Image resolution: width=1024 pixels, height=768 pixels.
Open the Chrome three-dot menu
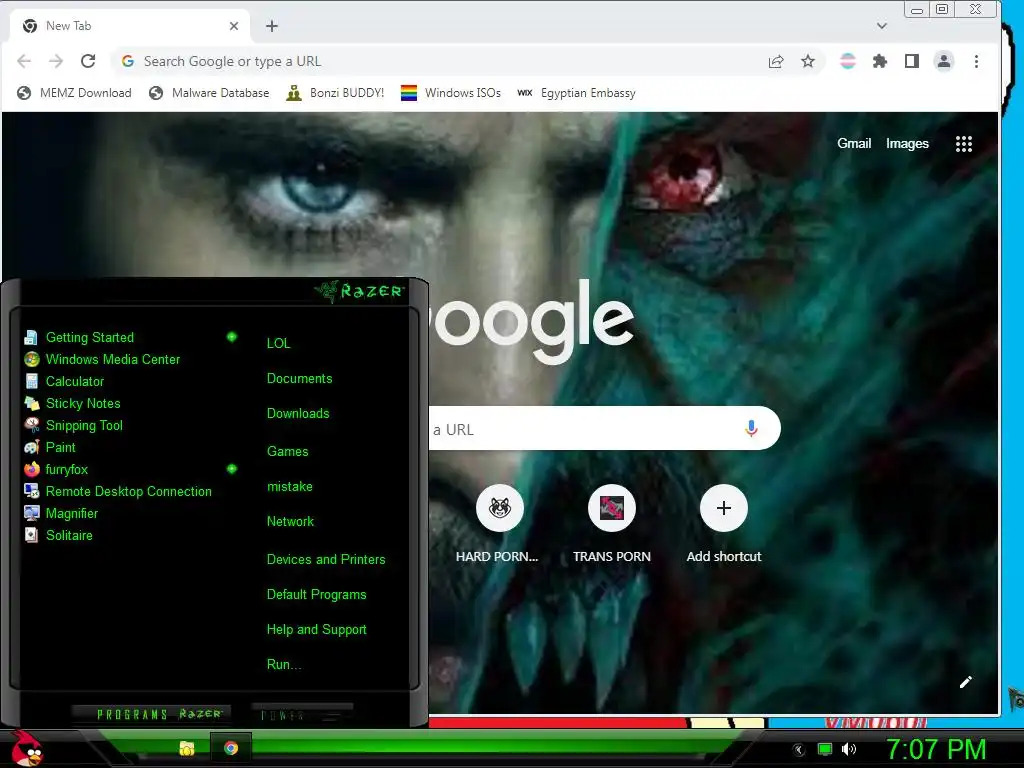(x=976, y=61)
